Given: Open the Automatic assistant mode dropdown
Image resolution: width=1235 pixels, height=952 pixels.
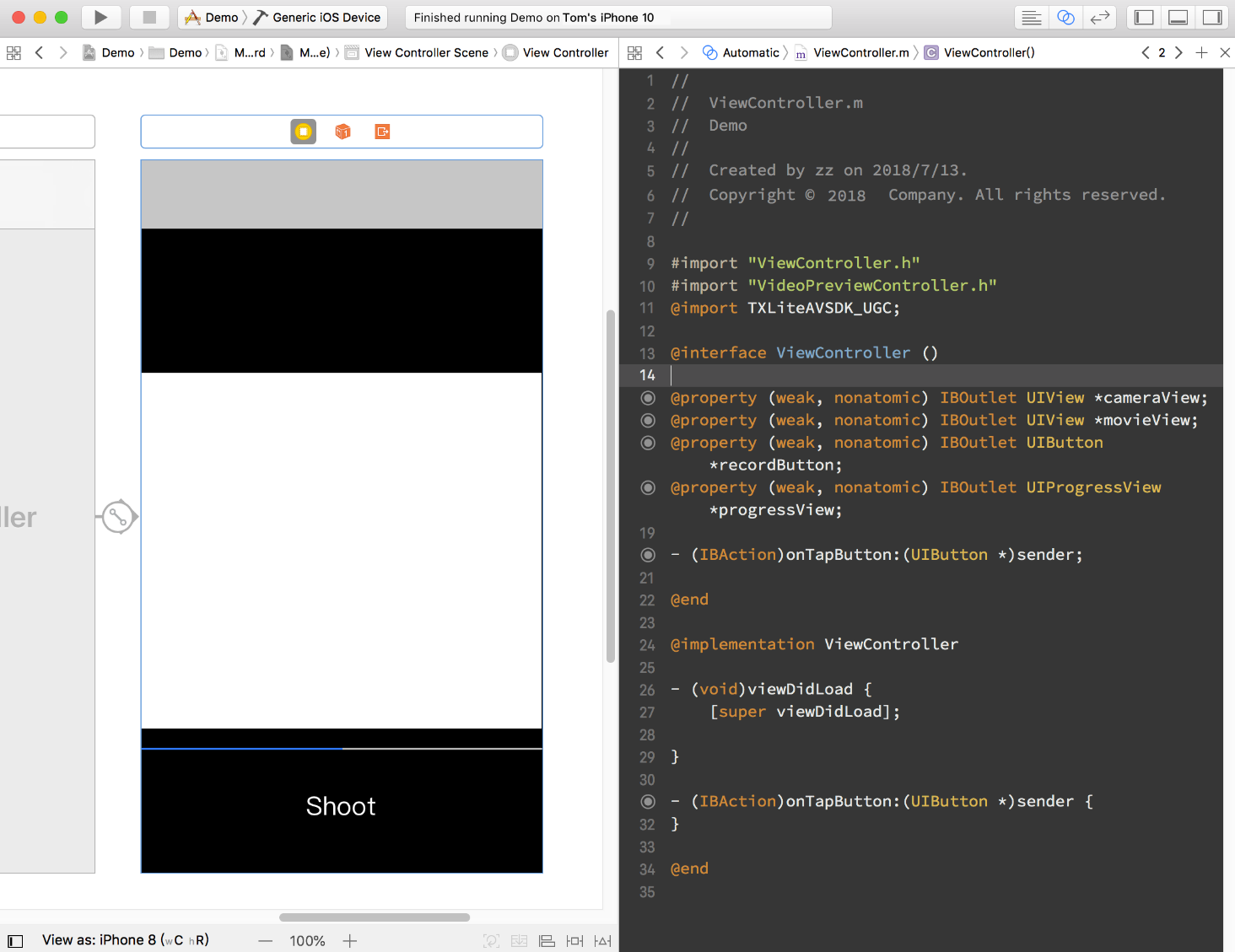Looking at the screenshot, I should (x=750, y=52).
